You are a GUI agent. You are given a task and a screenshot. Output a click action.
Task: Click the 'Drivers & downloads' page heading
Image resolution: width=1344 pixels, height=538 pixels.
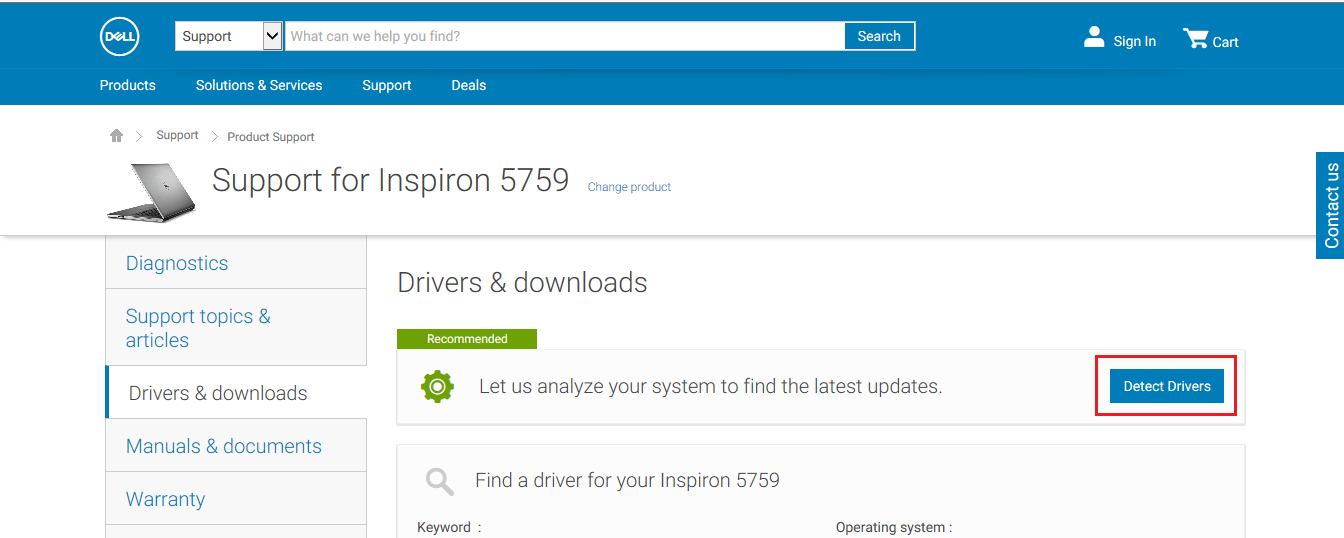tap(522, 283)
